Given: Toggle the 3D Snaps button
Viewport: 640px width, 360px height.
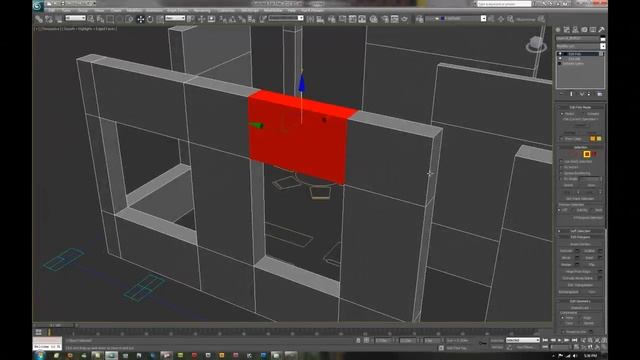Looking at the screenshot, I should point(223,19).
